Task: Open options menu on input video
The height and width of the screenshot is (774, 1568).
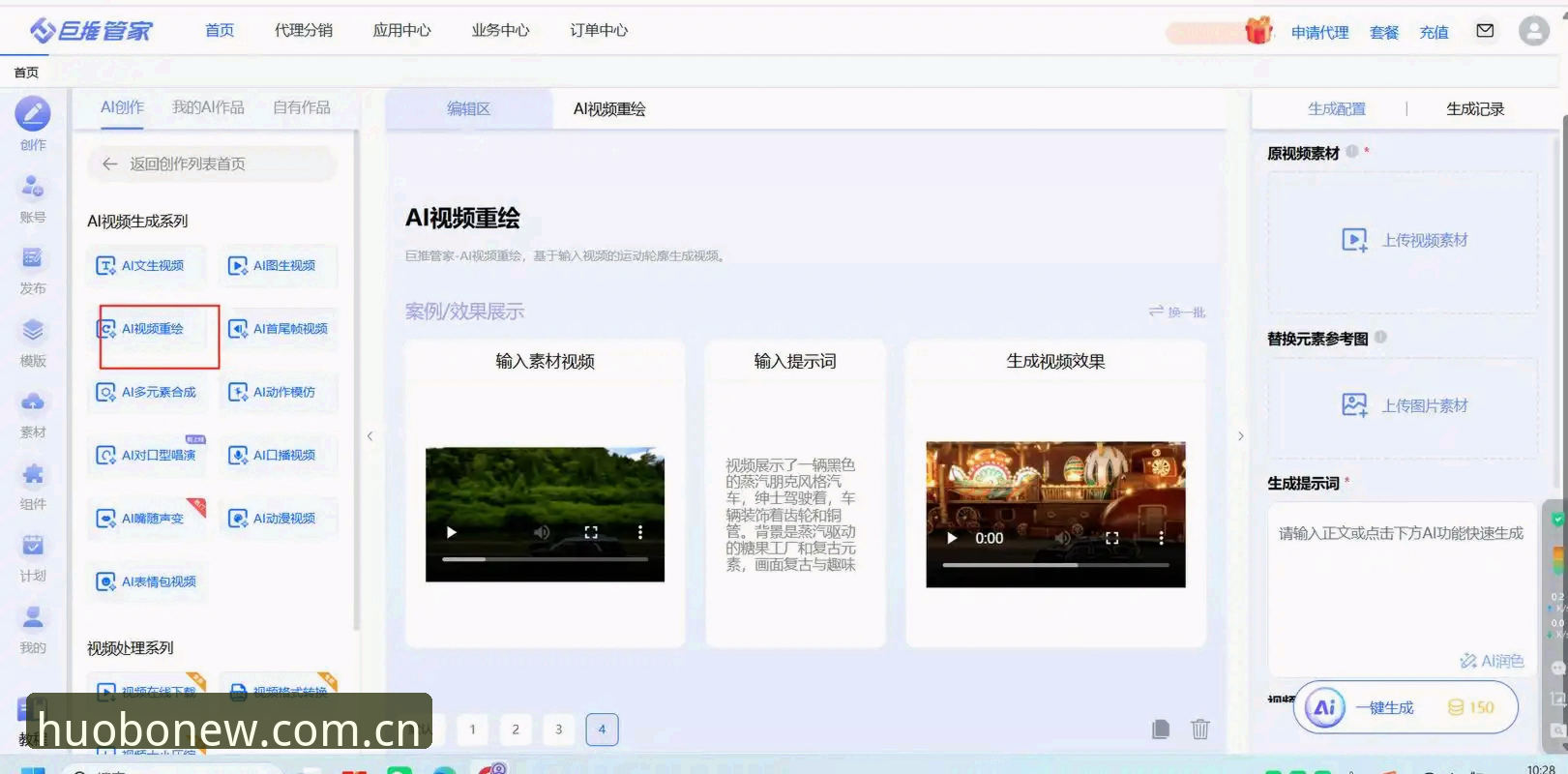Action: [x=639, y=532]
